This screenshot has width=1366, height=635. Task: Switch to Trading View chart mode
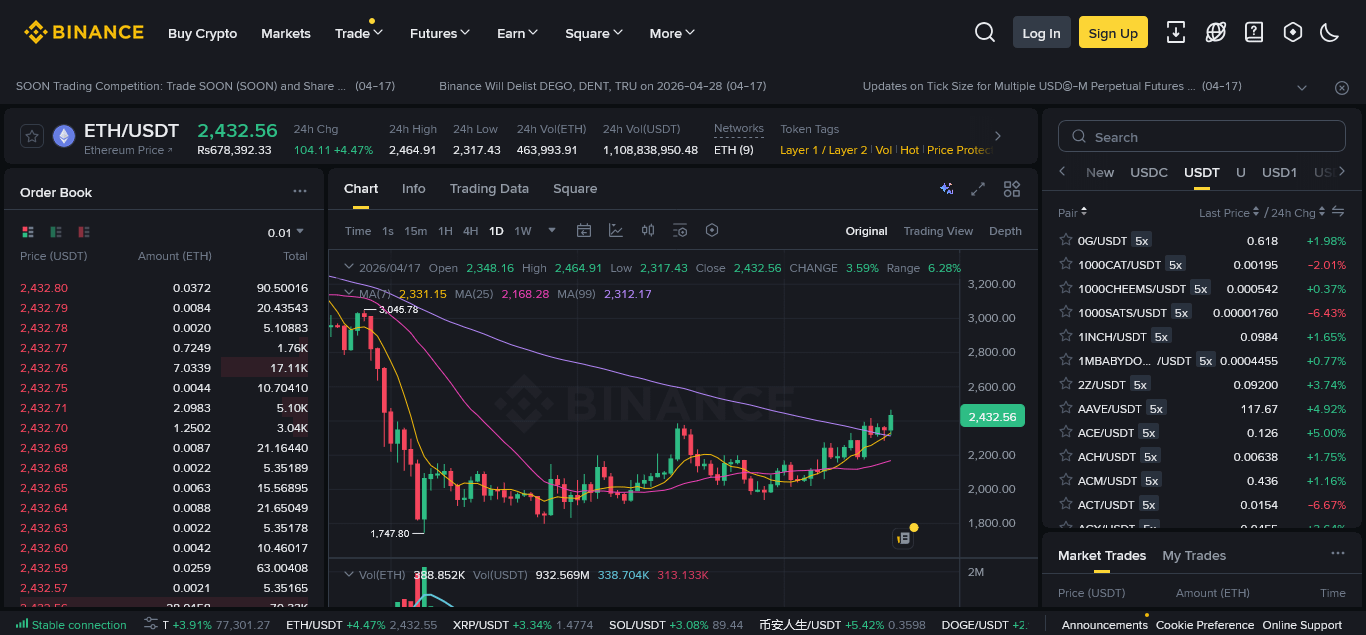coord(938,231)
